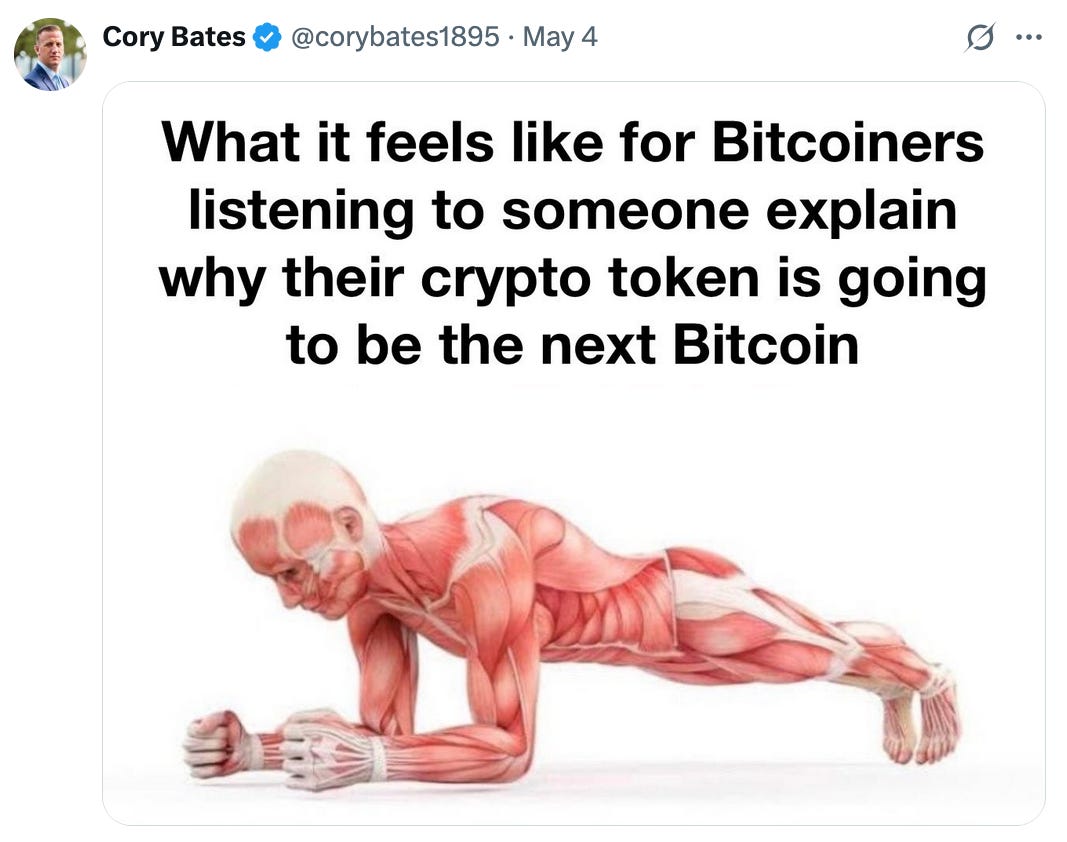Viewport: 1067px width, 842px height.
Task: Click the Cory Bates display name
Action: click(174, 37)
